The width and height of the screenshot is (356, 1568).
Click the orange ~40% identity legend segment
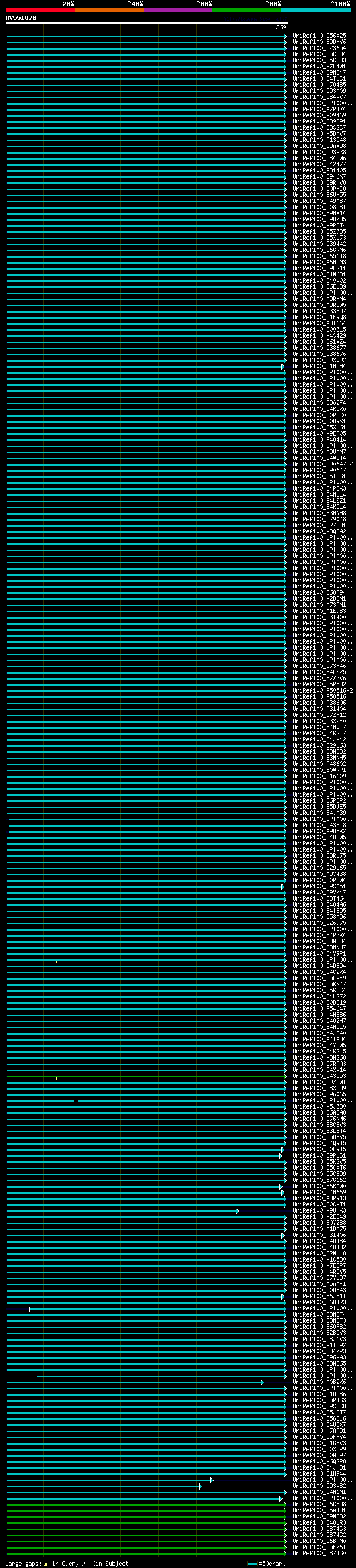pos(109,10)
